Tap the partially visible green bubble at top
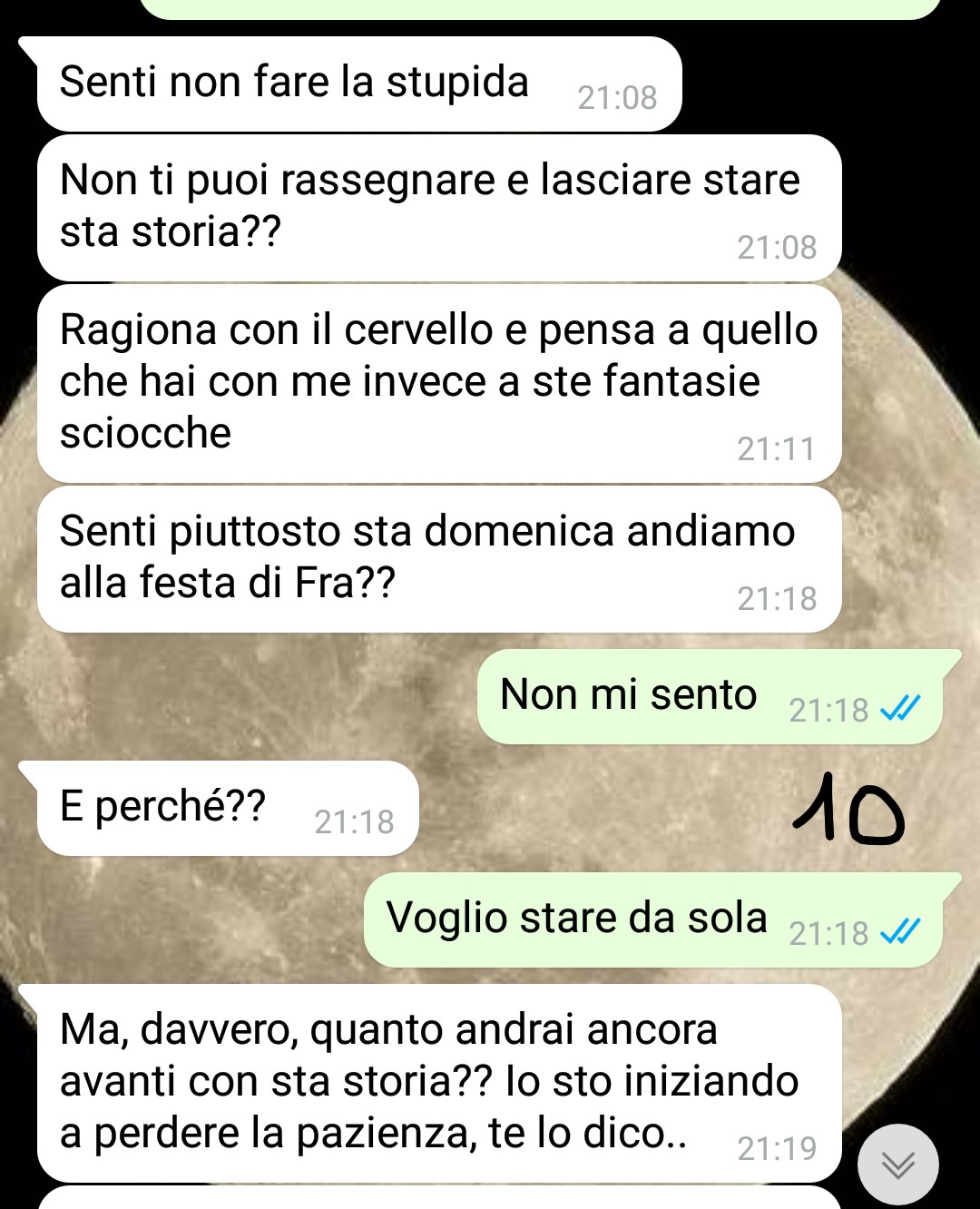980x1209 pixels. pyautogui.click(x=541, y=8)
